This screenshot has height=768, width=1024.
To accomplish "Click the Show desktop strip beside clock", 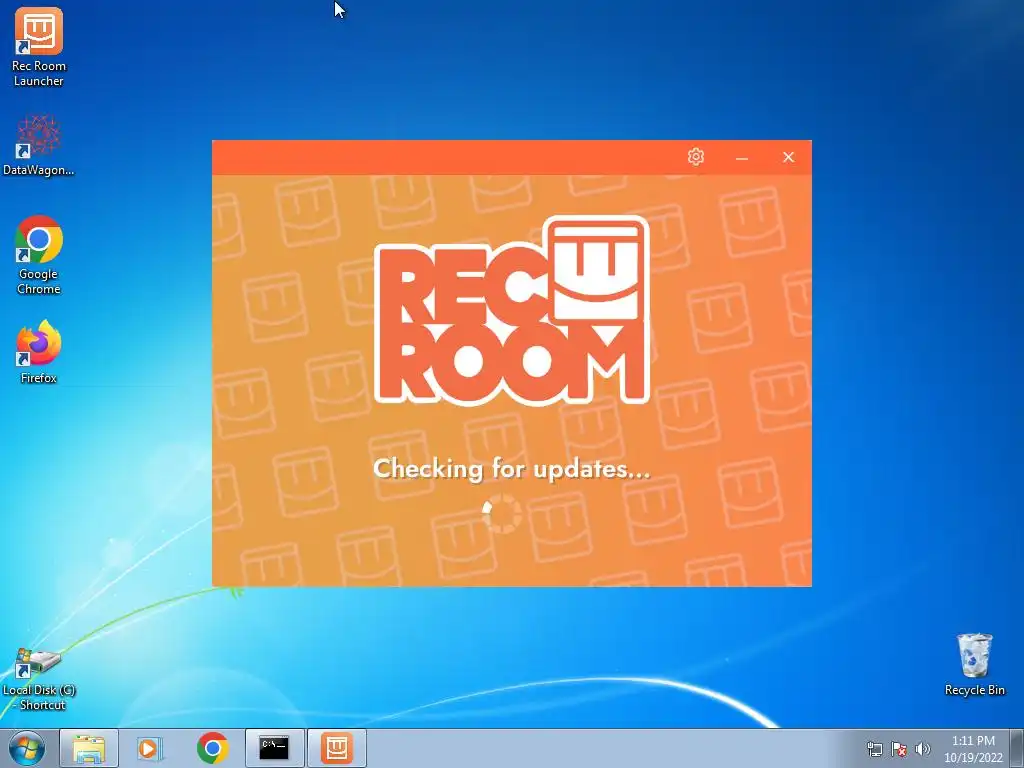I will [x=1017, y=748].
